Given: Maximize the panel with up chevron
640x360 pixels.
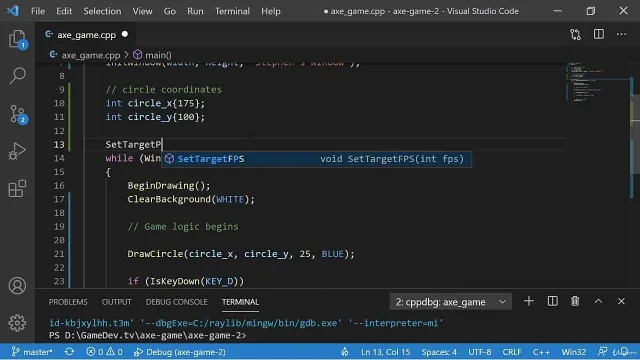Looking at the screenshot, I should pyautogui.click(x=598, y=301).
